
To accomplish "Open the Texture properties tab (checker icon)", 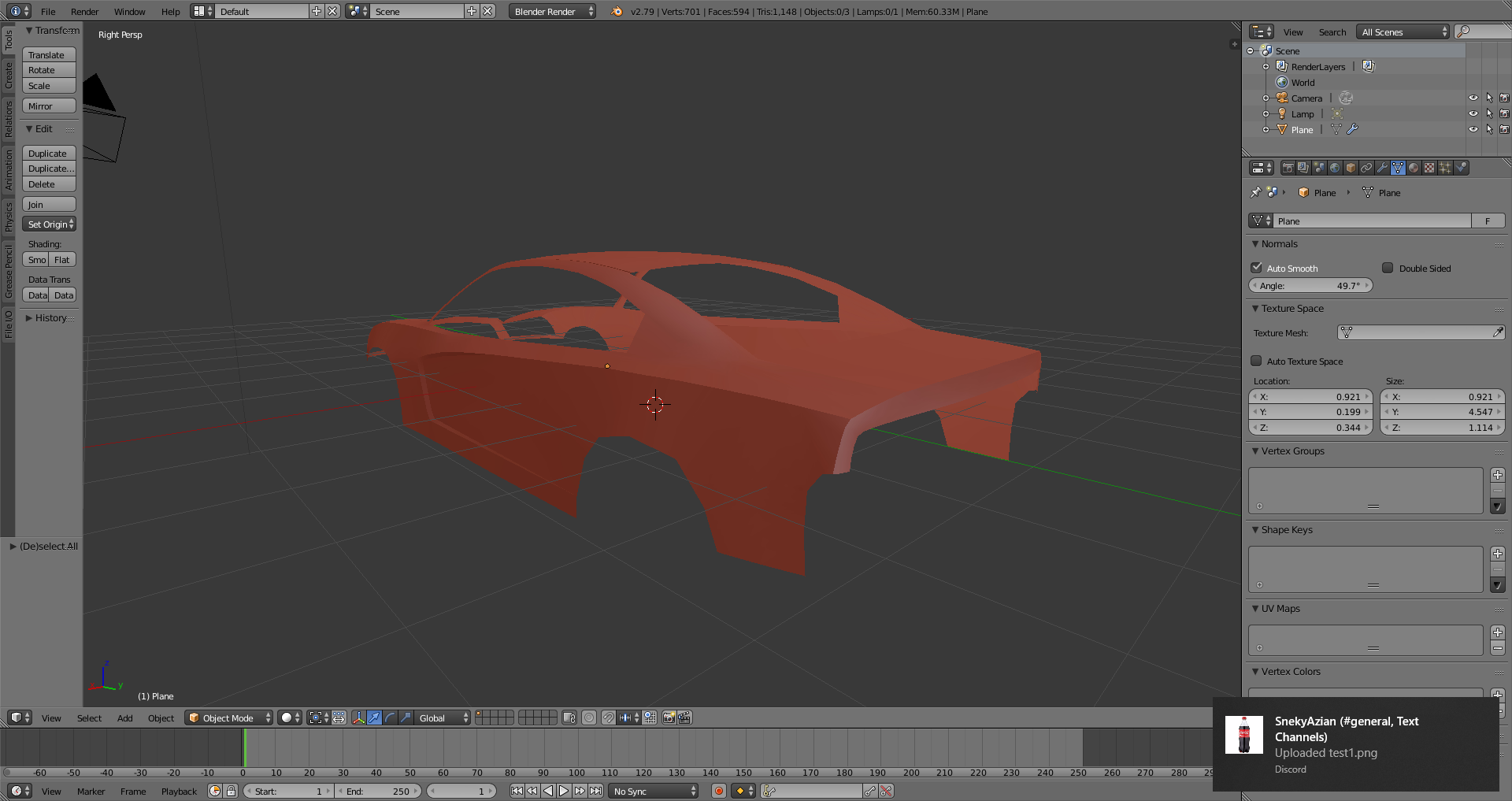I will coord(1429,168).
